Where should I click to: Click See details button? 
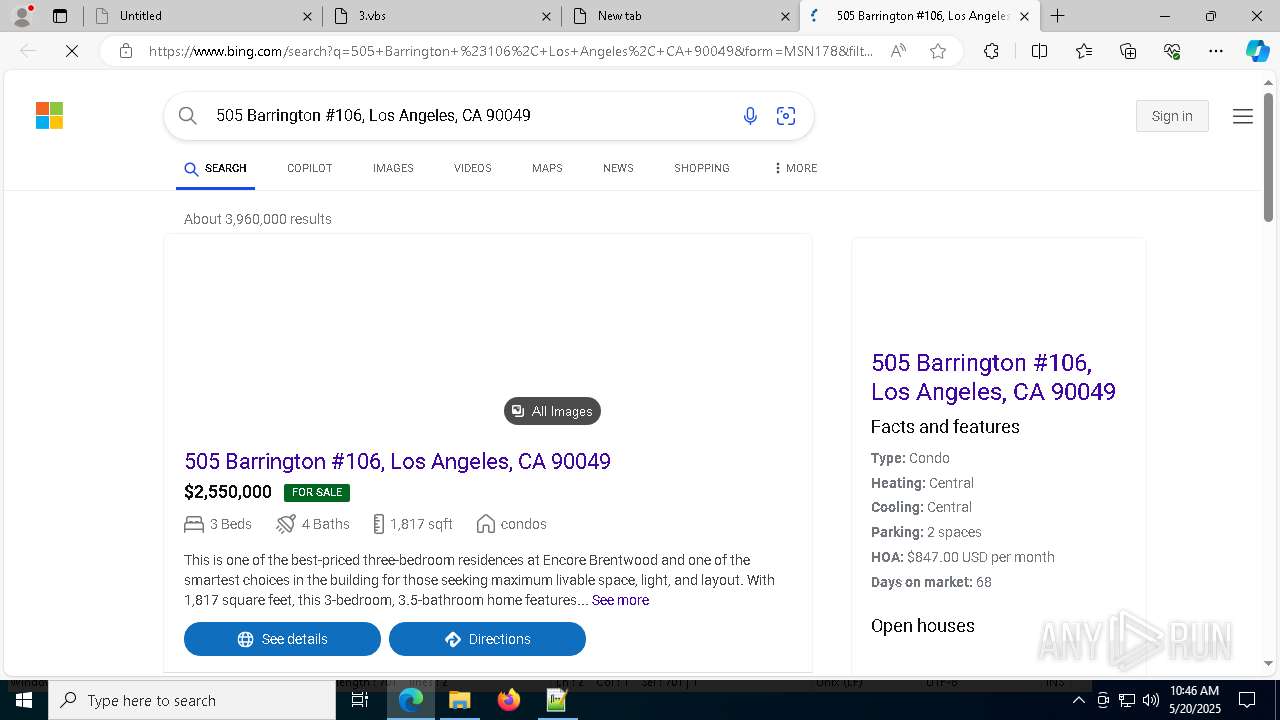tap(282, 639)
